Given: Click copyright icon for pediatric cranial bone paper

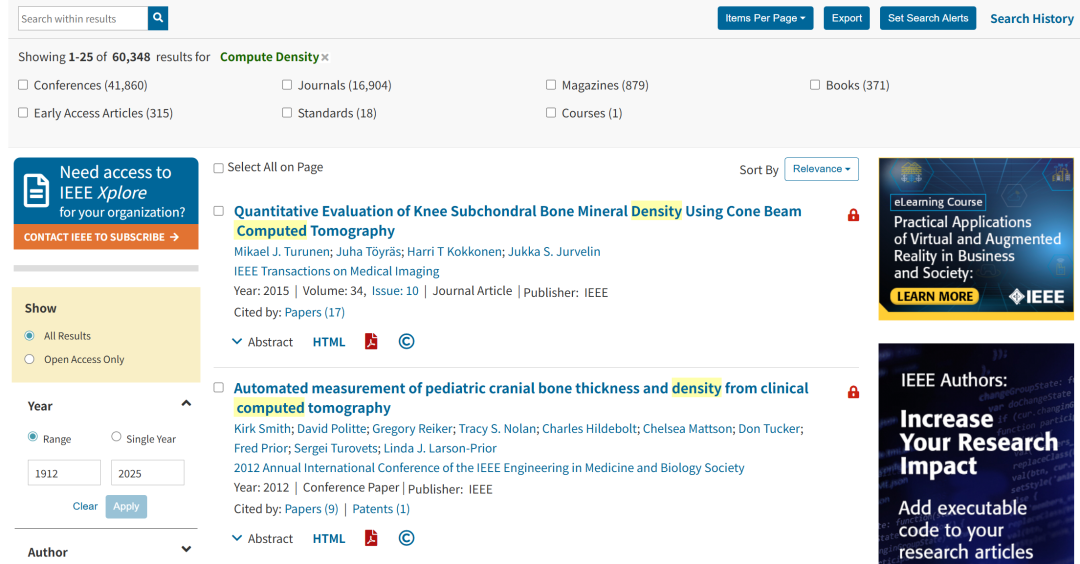Looking at the screenshot, I should (x=406, y=538).
